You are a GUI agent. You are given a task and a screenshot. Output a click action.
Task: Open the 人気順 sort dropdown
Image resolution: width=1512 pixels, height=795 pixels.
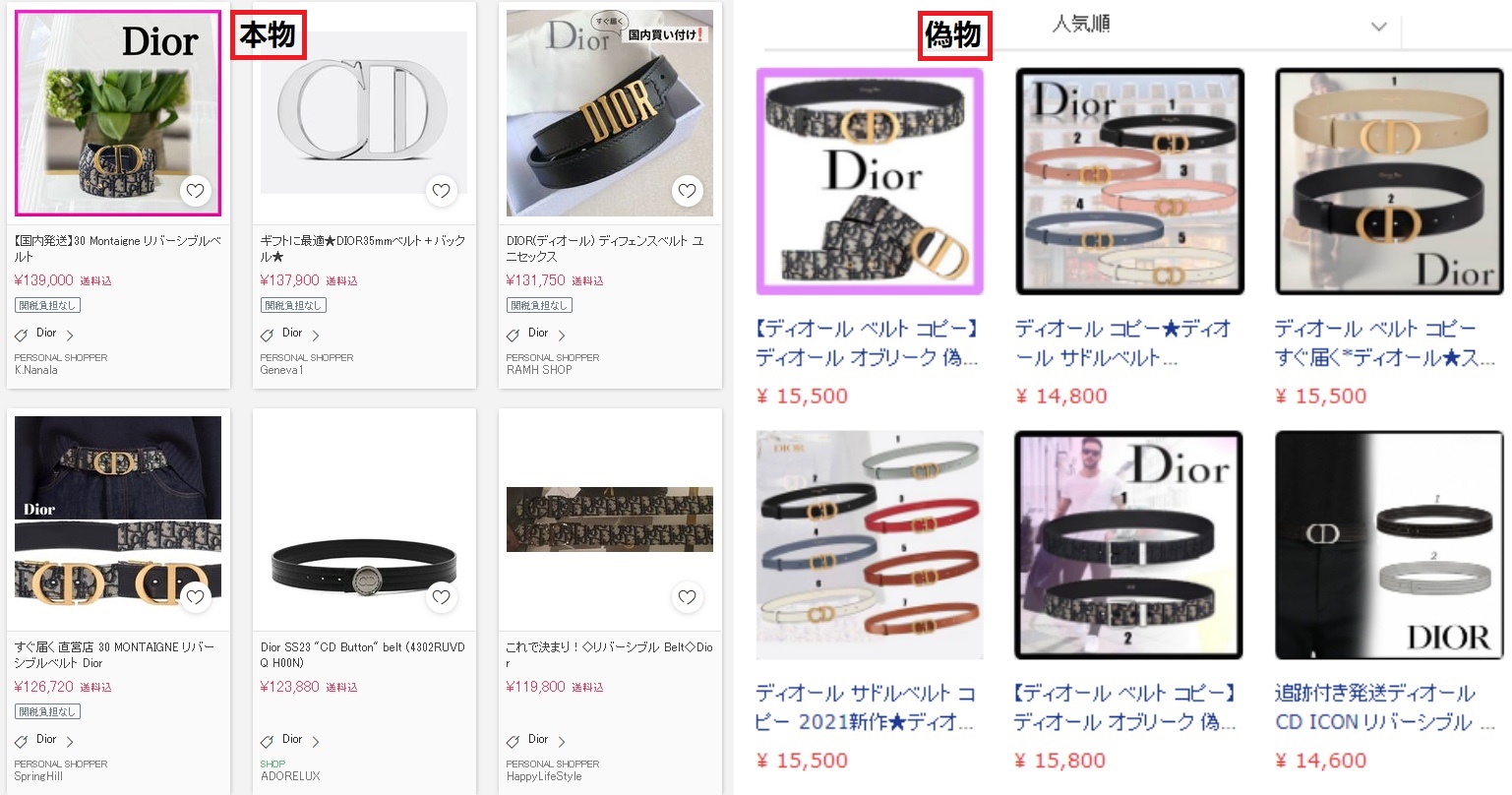(1219, 26)
